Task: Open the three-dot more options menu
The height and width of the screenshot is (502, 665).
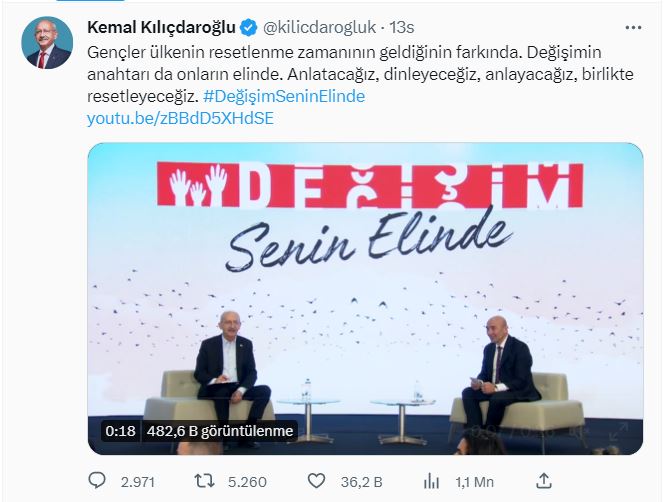Action: (633, 28)
